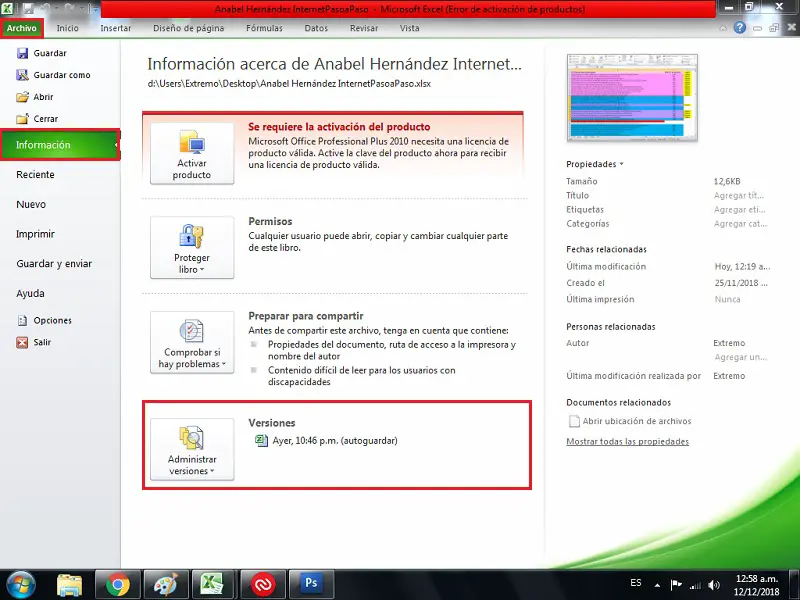Click Agregar tít... title field
This screenshot has width=800, height=600.
[x=739, y=195]
